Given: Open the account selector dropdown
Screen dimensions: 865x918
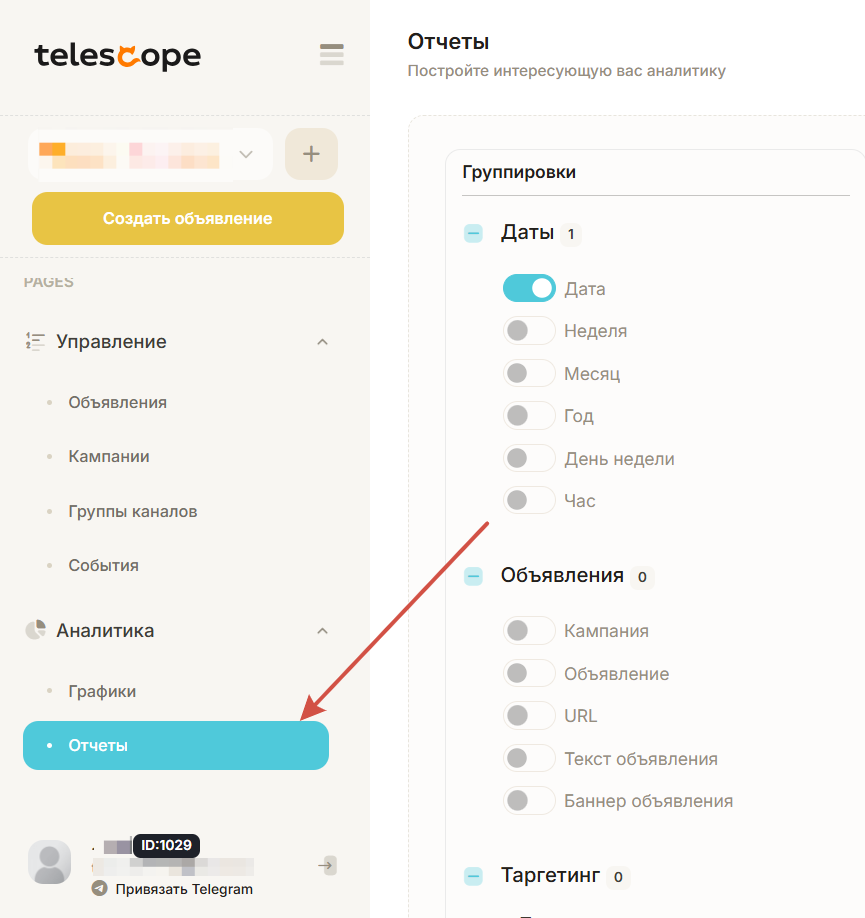Looking at the screenshot, I should [246, 154].
